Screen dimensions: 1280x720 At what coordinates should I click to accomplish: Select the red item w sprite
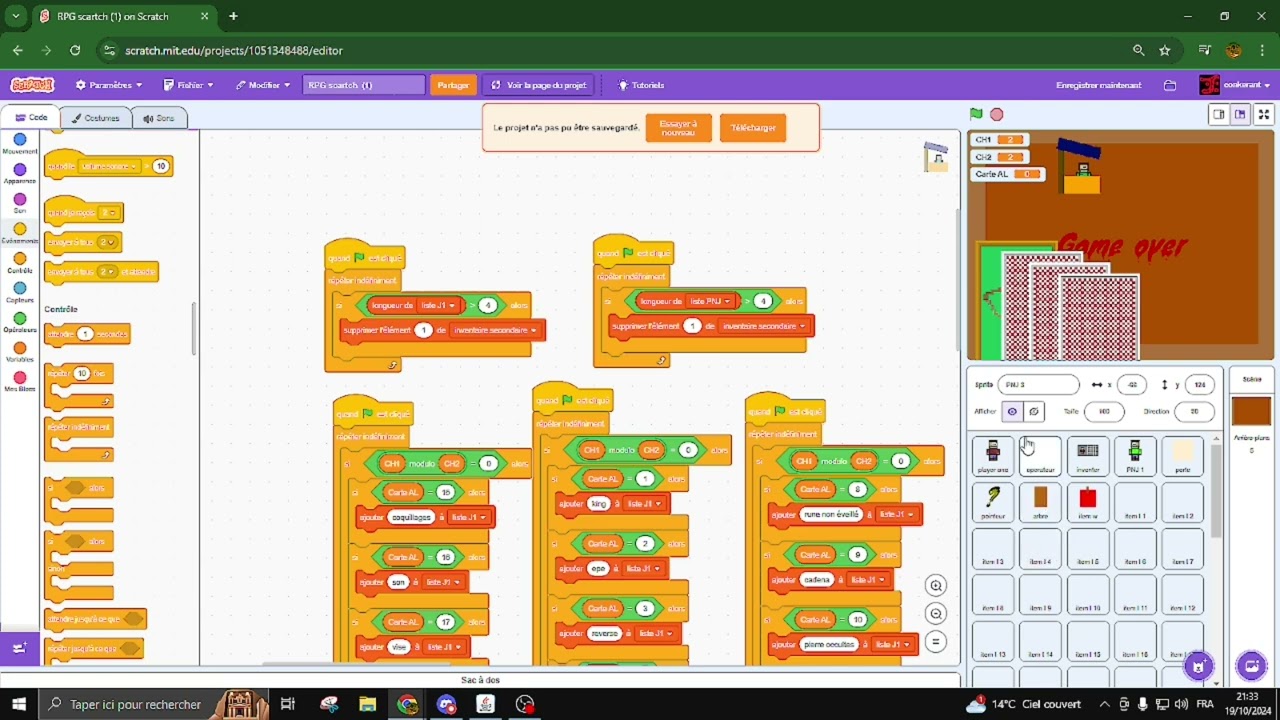[1088, 502]
